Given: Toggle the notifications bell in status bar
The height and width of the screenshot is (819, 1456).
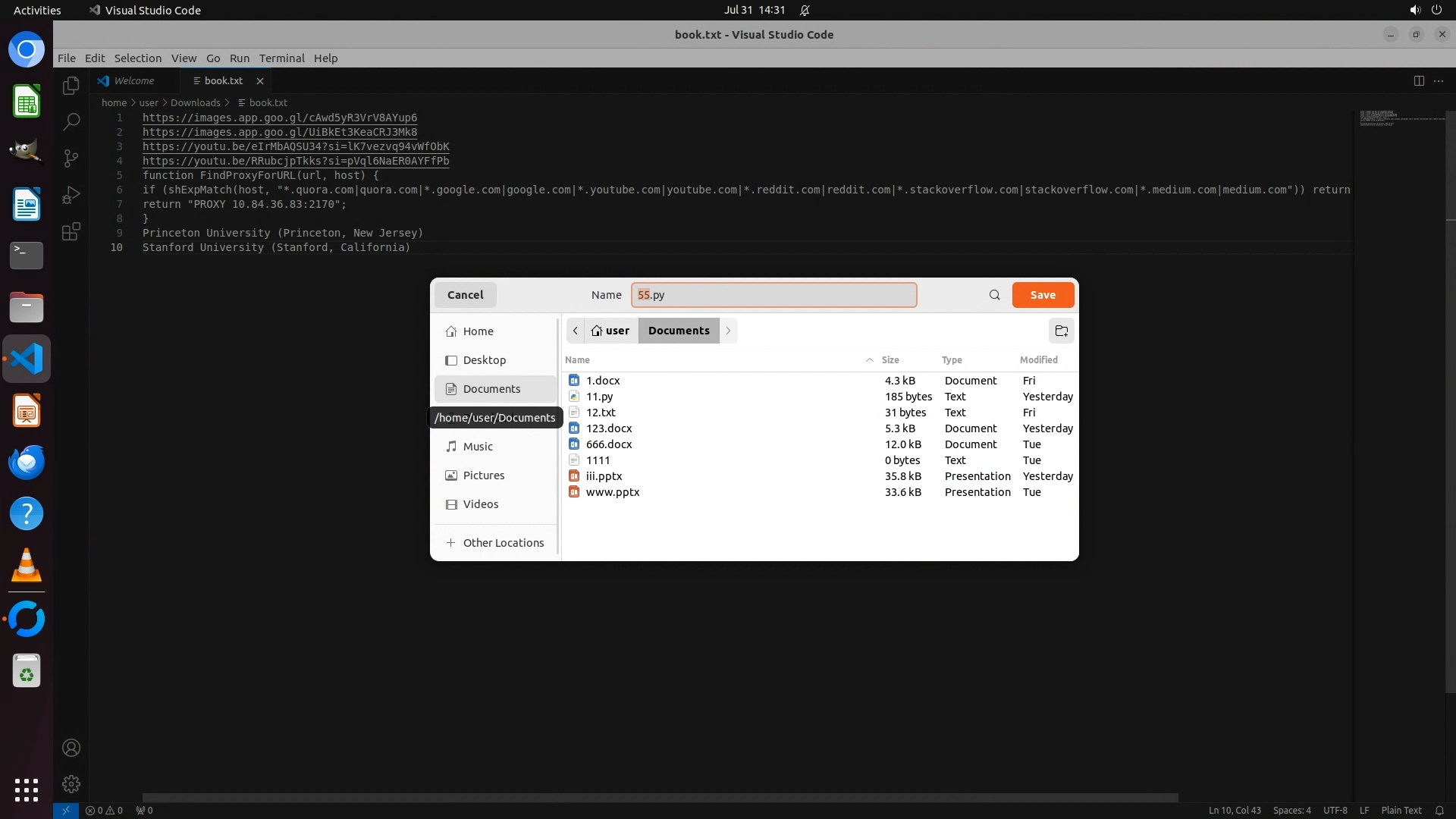Looking at the screenshot, I should tap(1439, 810).
